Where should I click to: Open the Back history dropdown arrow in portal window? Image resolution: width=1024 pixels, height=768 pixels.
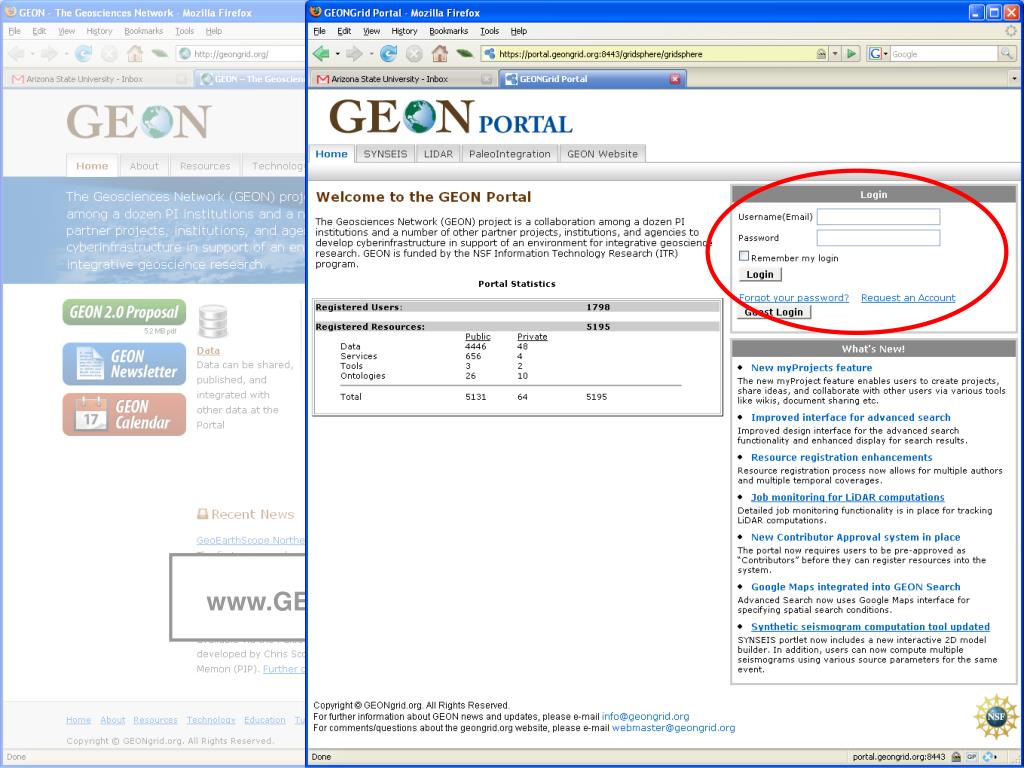[338, 54]
